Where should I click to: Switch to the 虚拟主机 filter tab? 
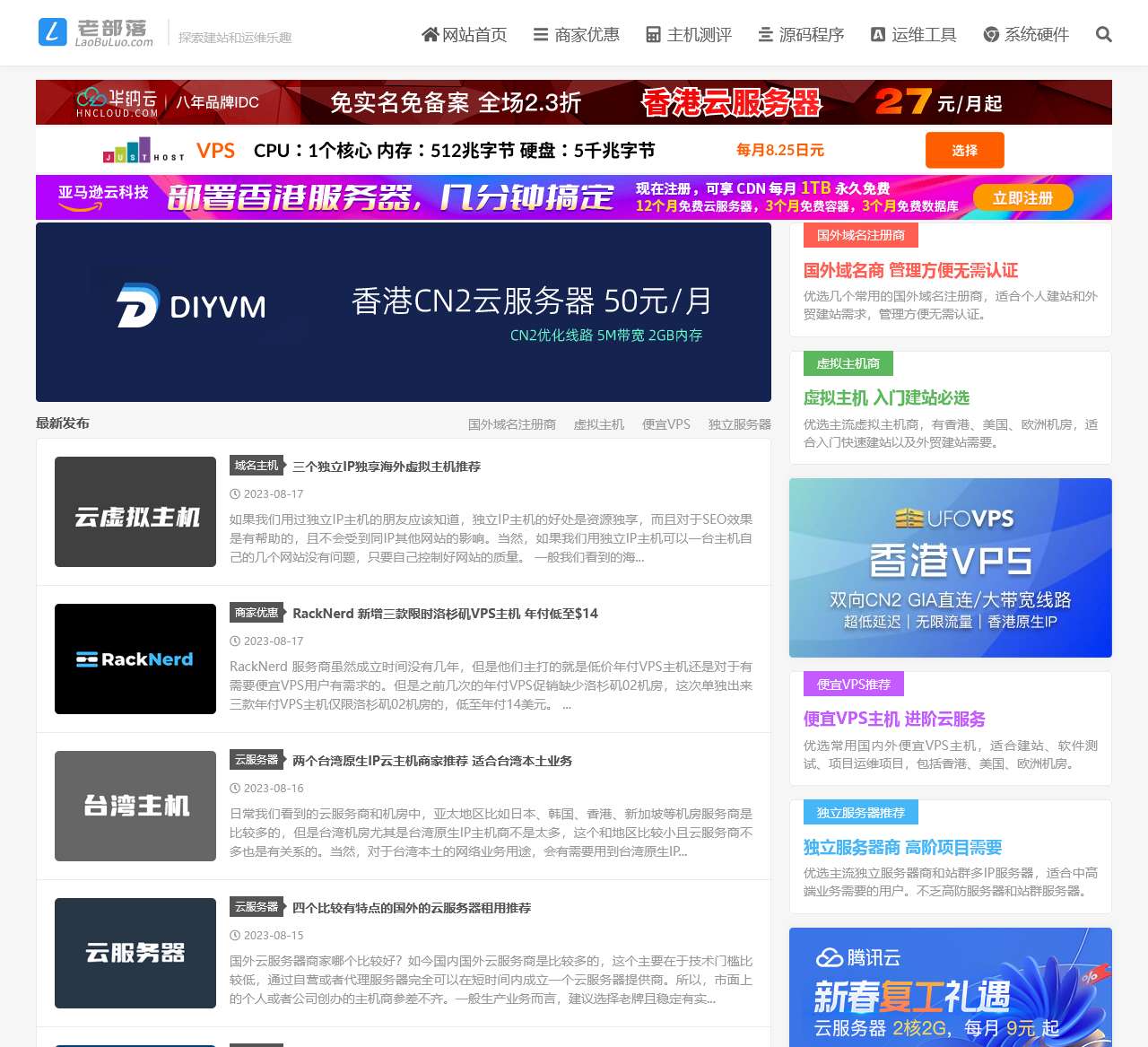pos(598,424)
